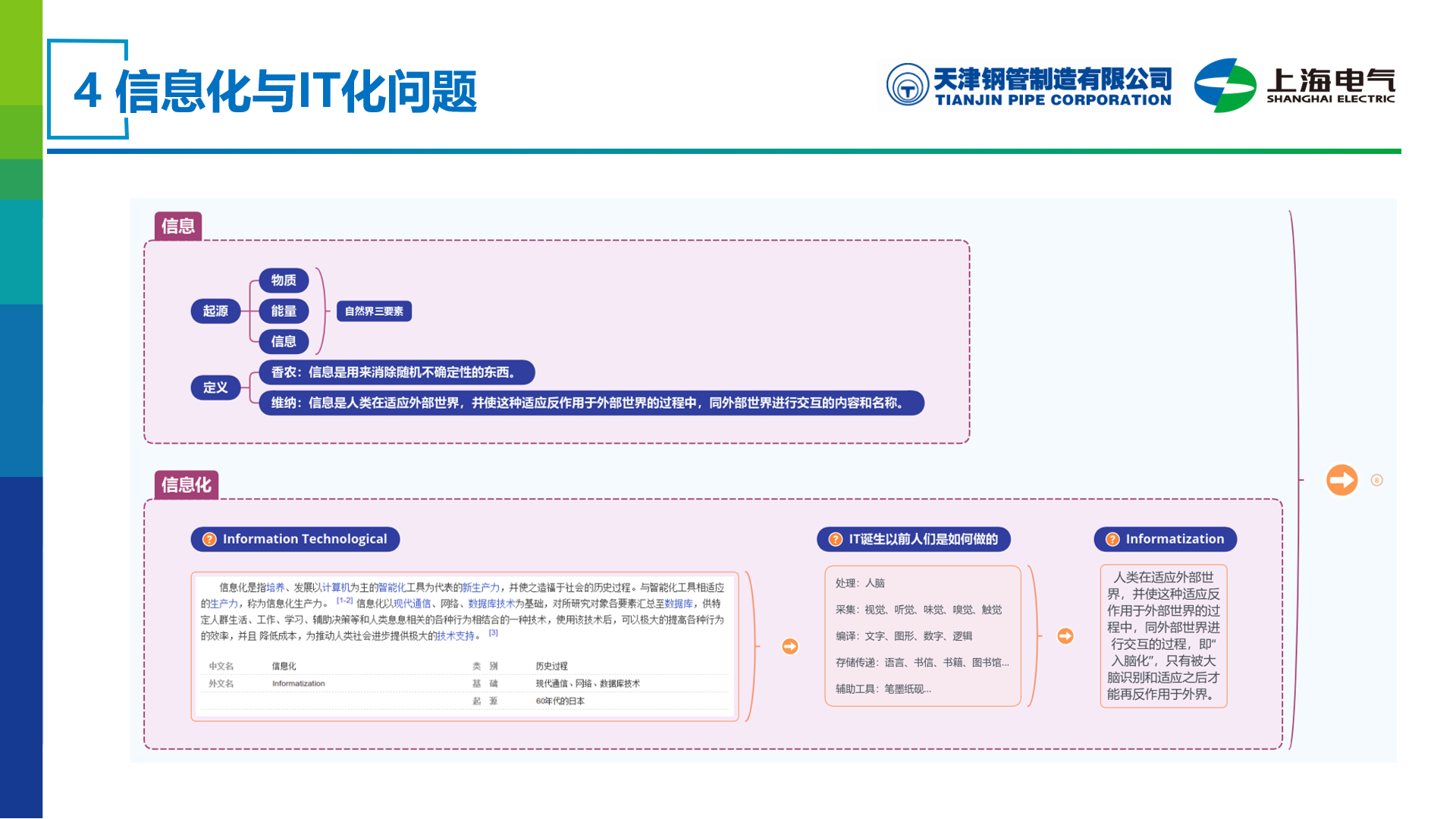1456x819 pixels.
Task: Open the 计算机 hyperlink in the excerpt
Action: coord(336,588)
